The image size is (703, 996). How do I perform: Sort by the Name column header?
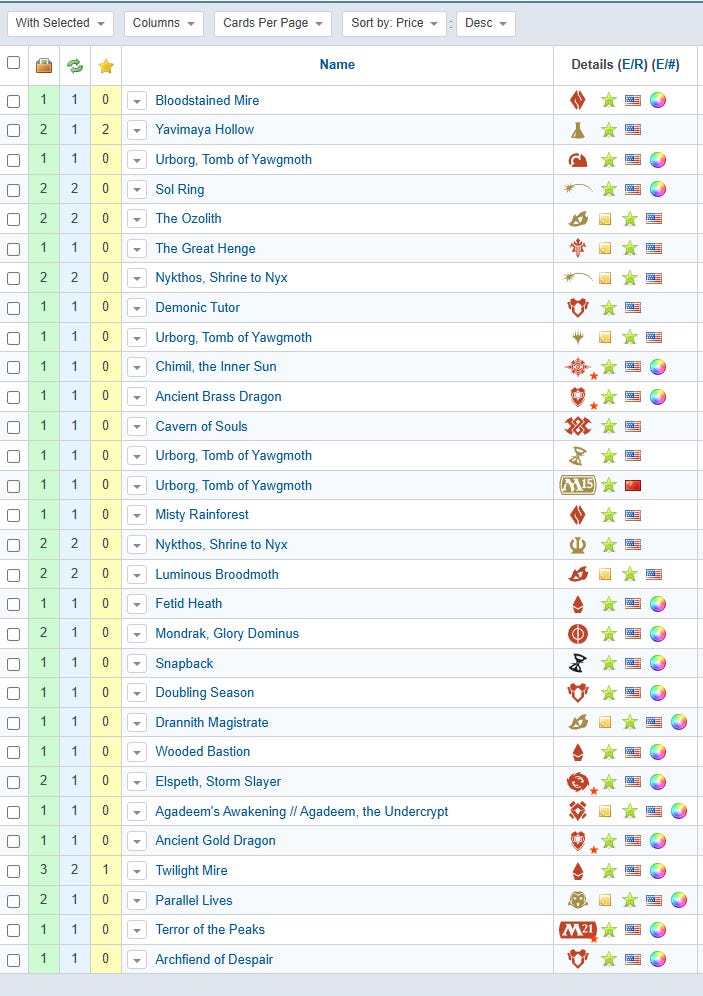pyautogui.click(x=337, y=64)
